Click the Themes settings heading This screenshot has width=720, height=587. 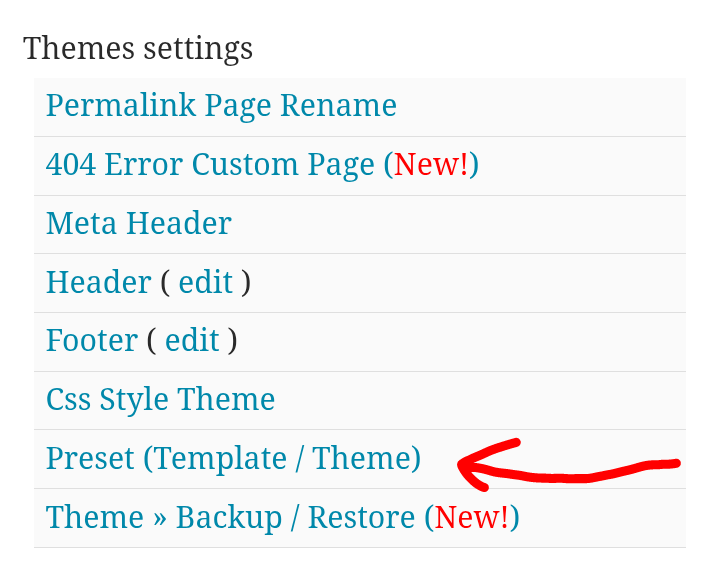(x=138, y=49)
